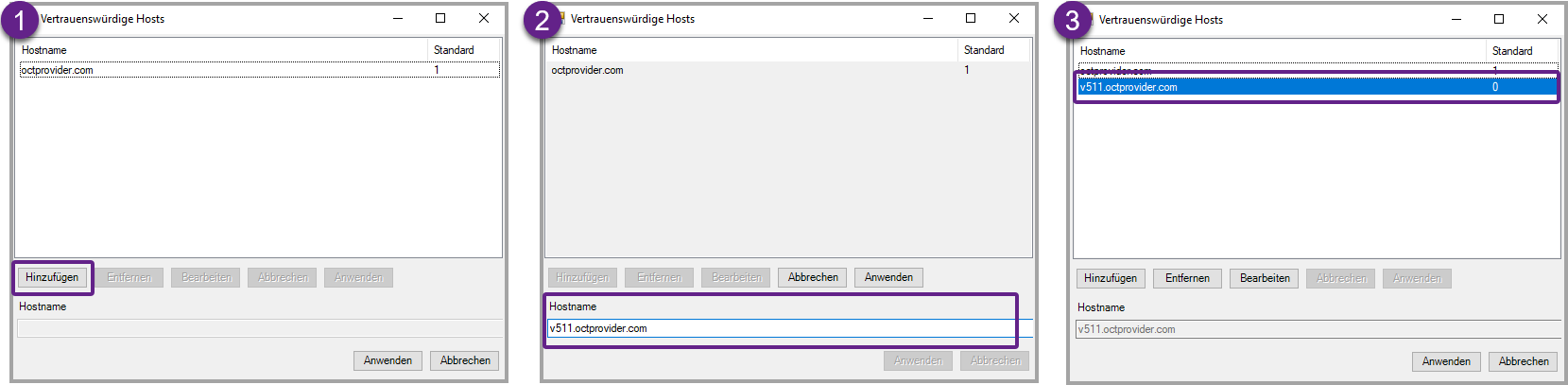Click bottom Anwenden button in step 1 dialog

coord(388,360)
